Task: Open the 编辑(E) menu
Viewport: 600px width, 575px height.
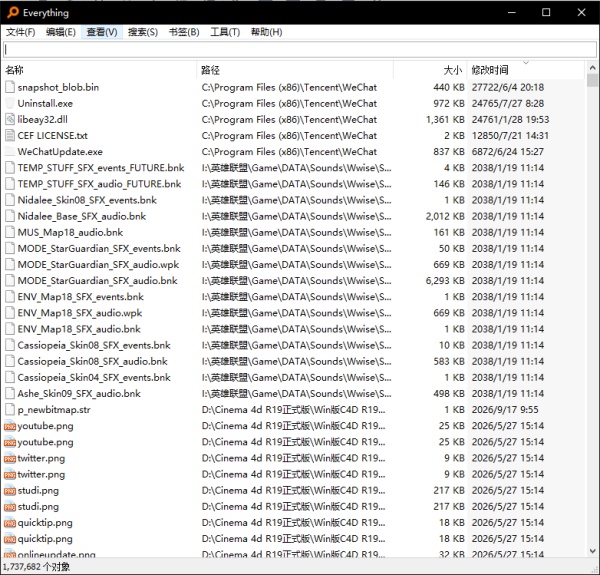Action: tap(61, 32)
